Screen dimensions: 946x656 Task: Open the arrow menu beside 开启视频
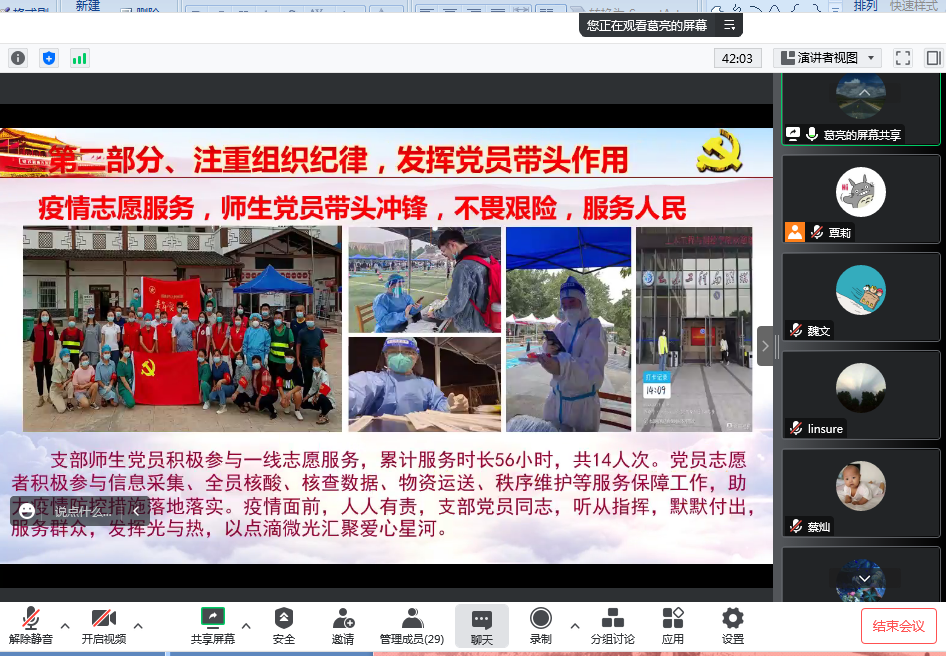coord(138,626)
